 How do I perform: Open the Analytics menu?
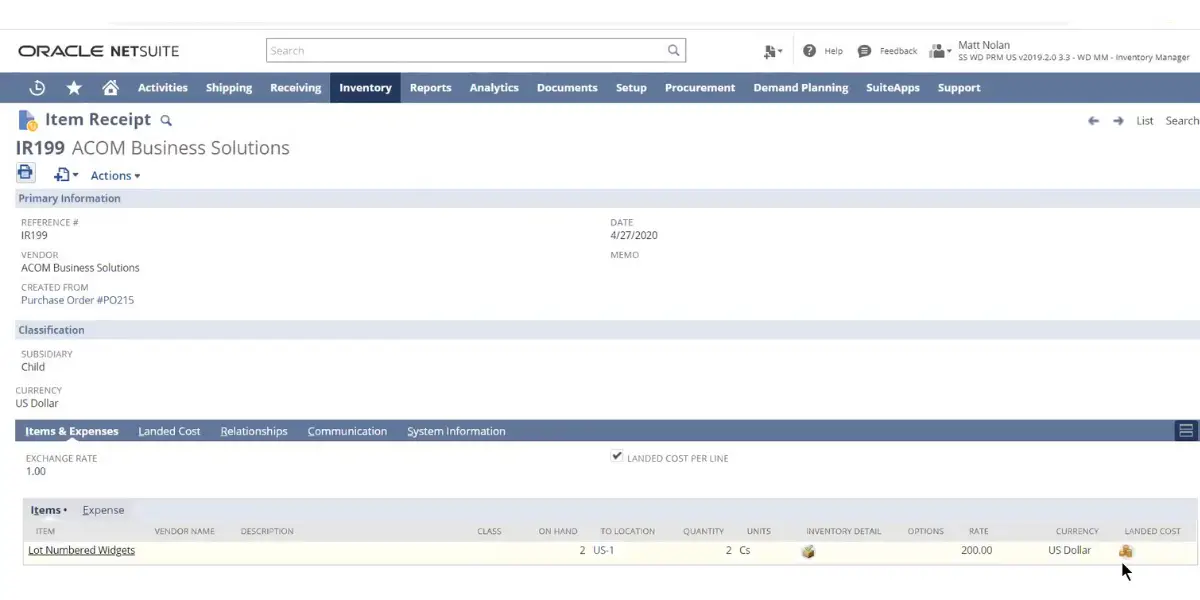click(x=494, y=88)
